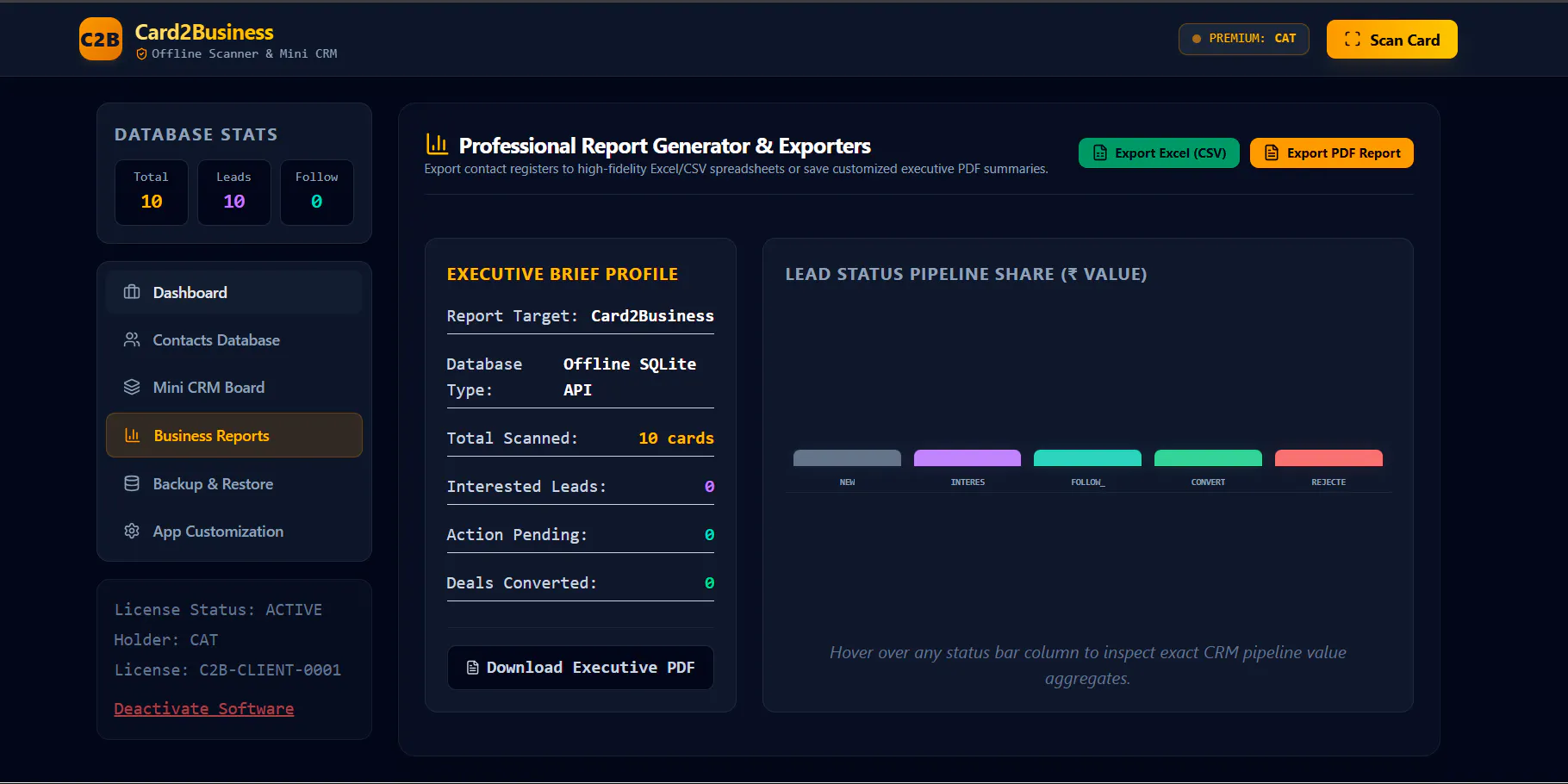The image size is (1568, 784).
Task: Click the Business Reports bar chart icon
Action: click(133, 435)
